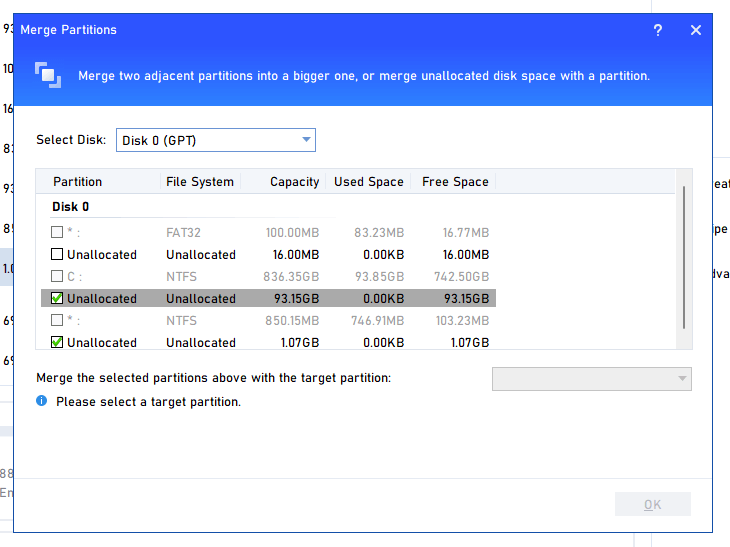Click the blue info icon
The image size is (730, 547).
pos(42,401)
